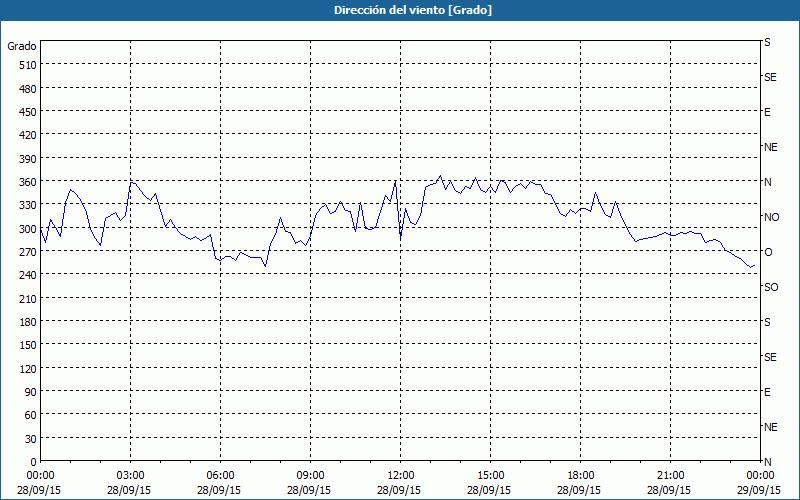Click the 270 degree tick label
The image size is (800, 500).
28,252
